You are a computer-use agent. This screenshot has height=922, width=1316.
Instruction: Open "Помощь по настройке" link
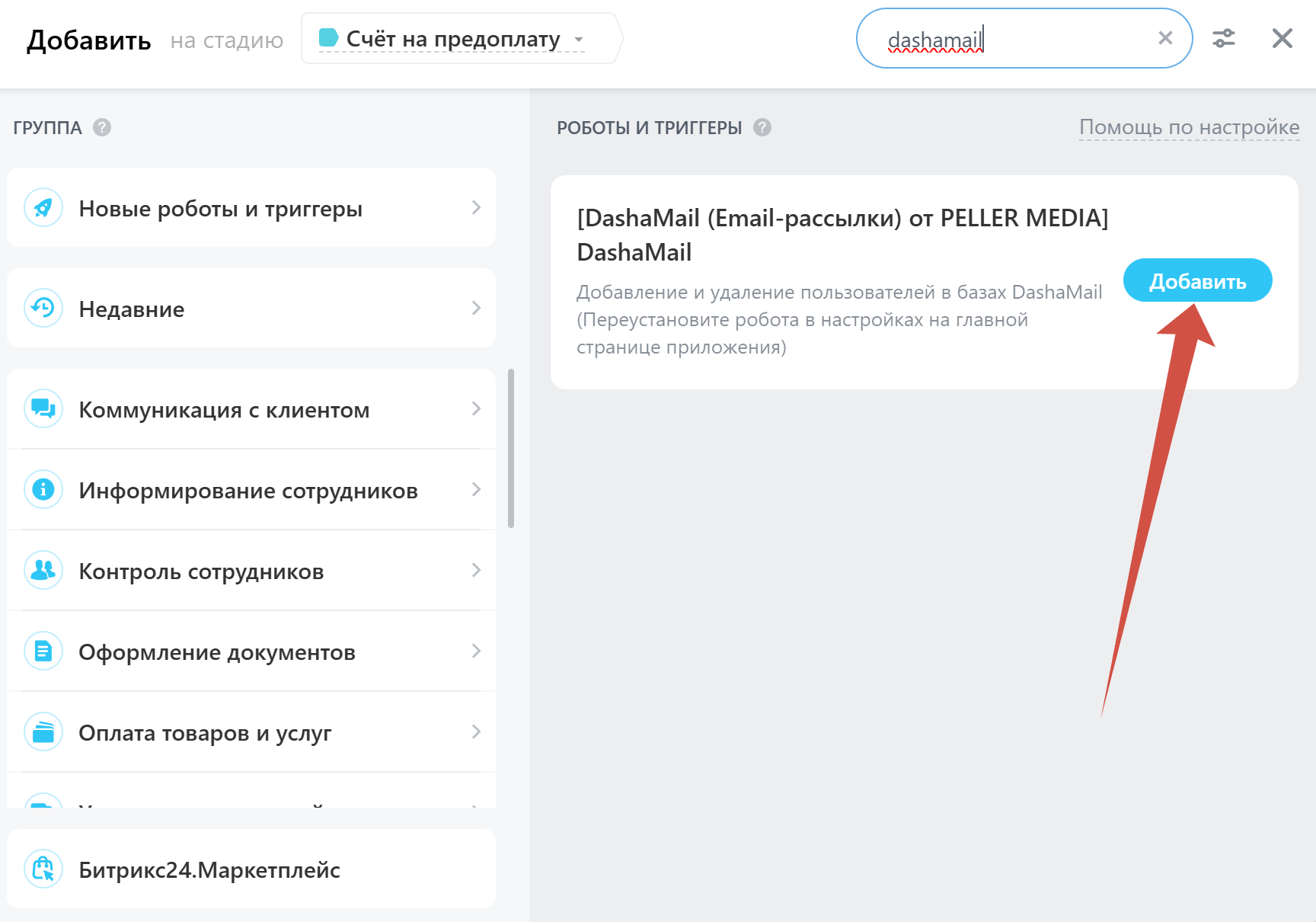tap(1189, 127)
